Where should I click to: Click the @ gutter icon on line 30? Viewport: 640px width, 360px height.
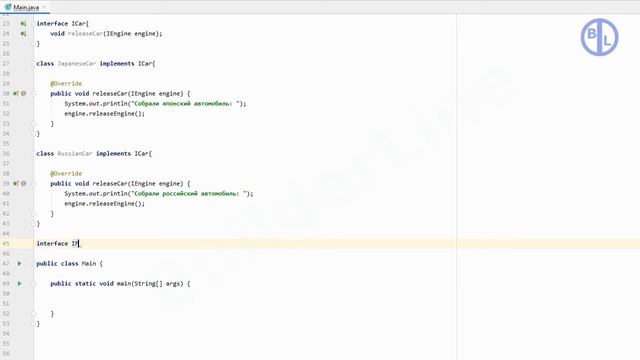point(24,94)
